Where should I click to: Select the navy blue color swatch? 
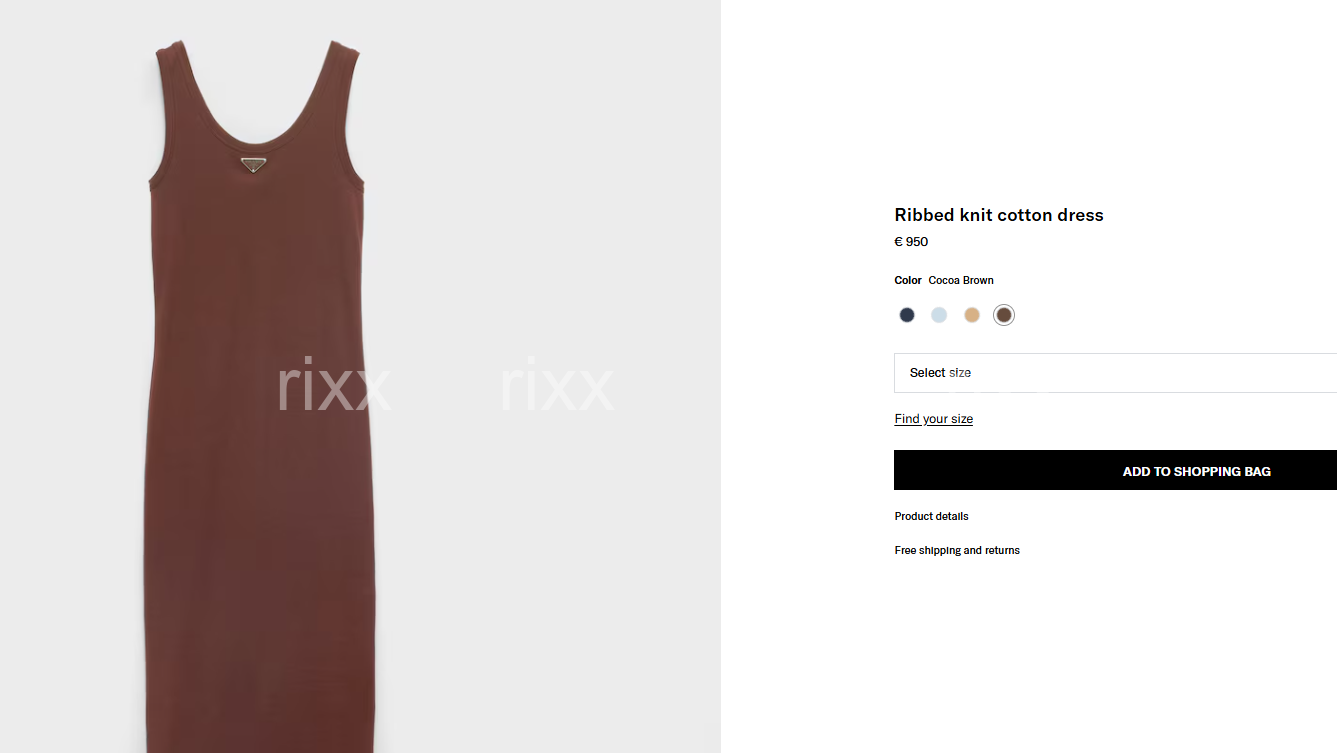[x=907, y=315]
